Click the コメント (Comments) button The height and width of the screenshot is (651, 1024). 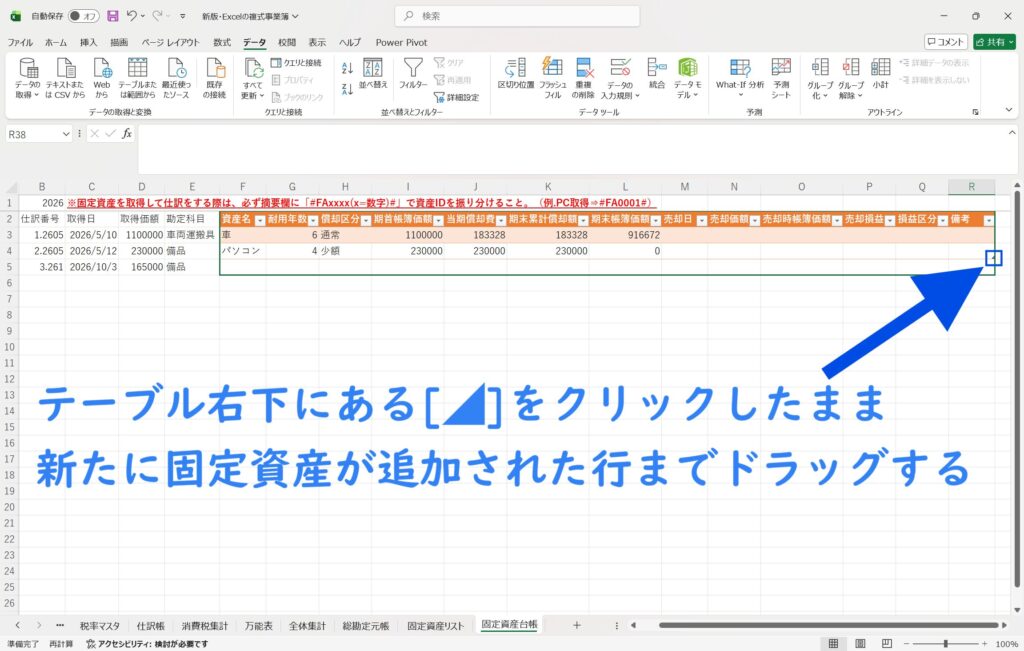point(946,42)
